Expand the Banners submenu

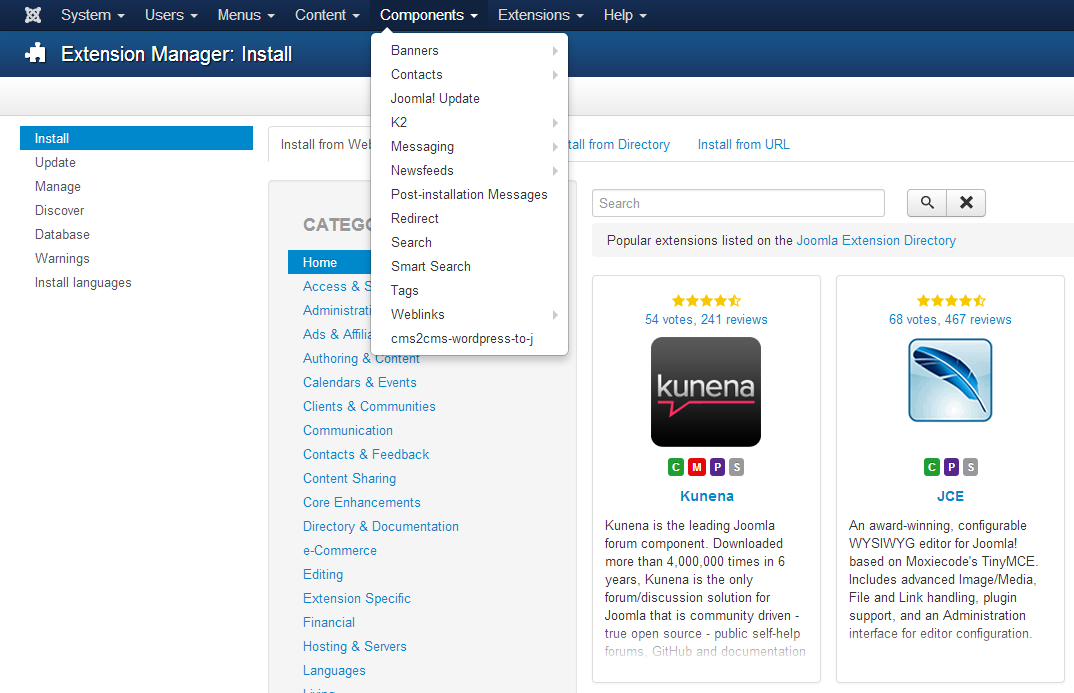[469, 51]
